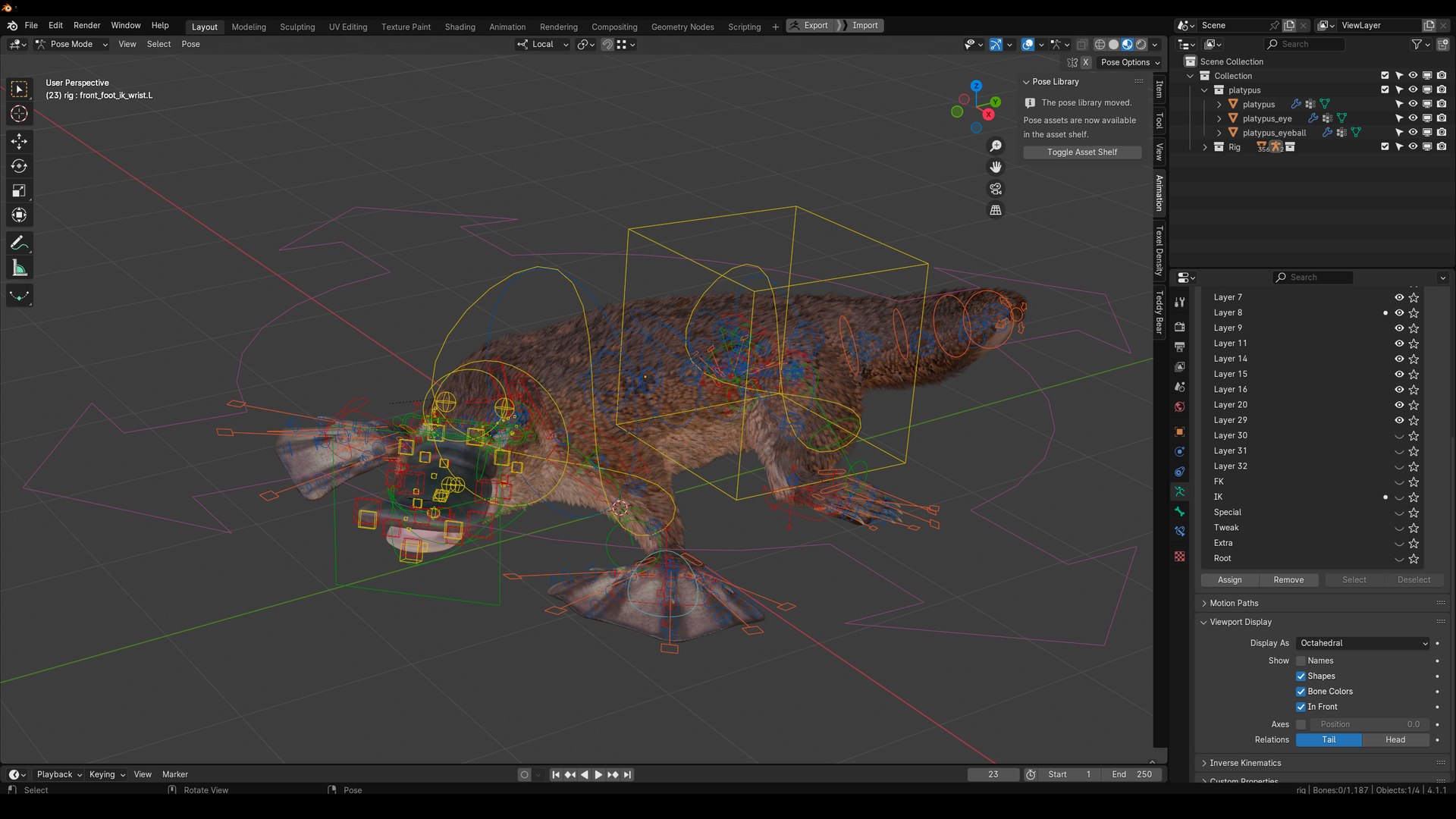The height and width of the screenshot is (819, 1456).
Task: Click the End frame 250 field
Action: tap(1132, 775)
